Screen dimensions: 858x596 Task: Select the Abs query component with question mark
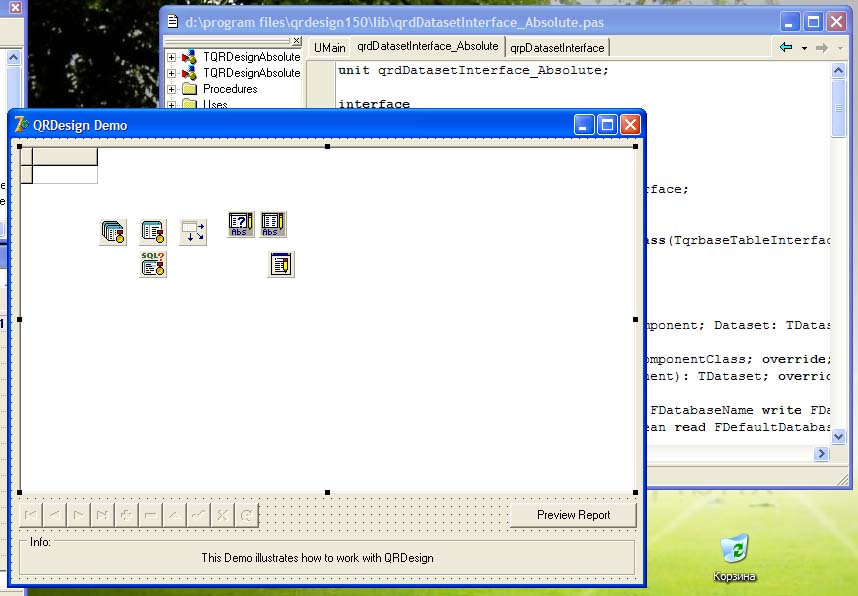pos(241,224)
